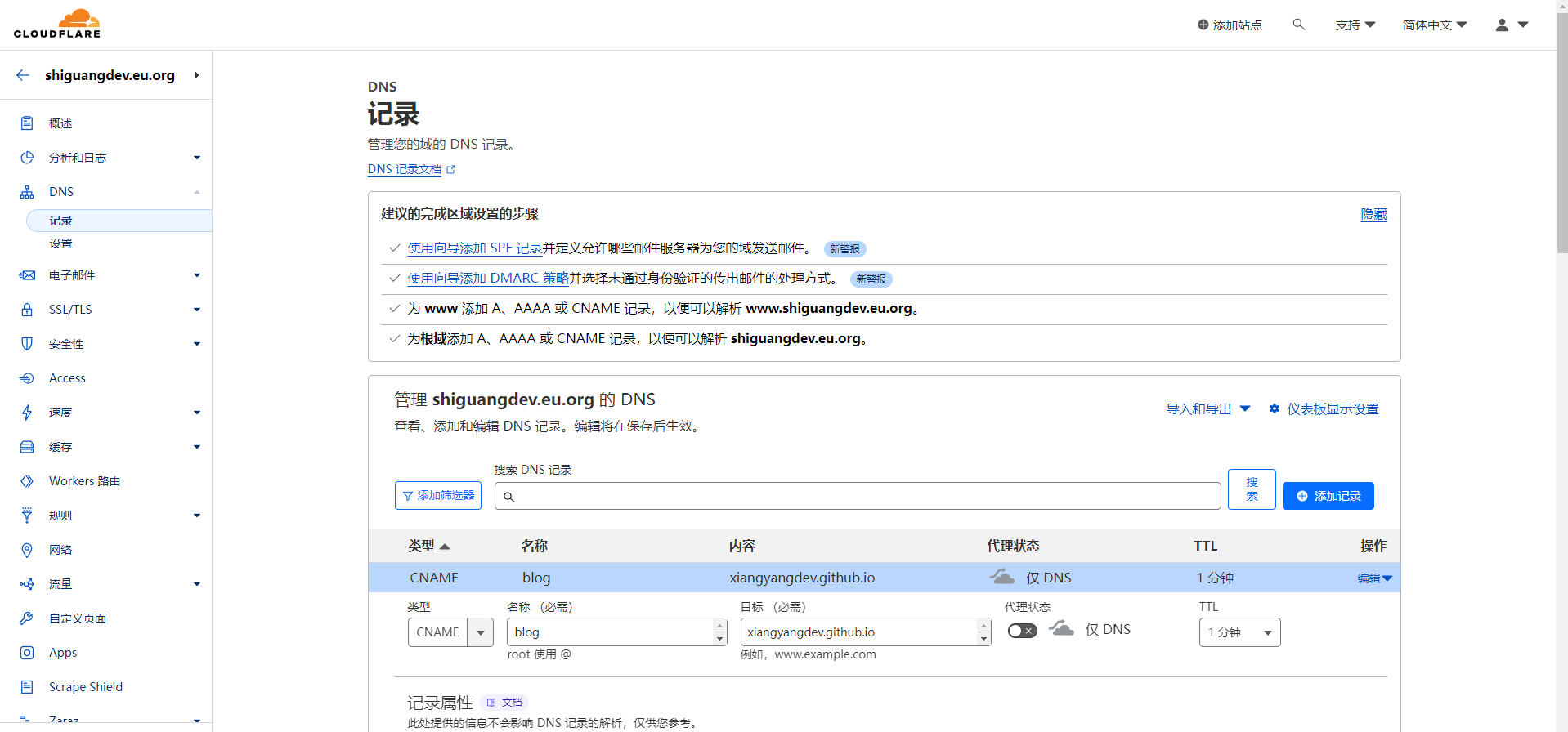Click the 添加筛选器 button
1568x732 pixels.
[438, 496]
